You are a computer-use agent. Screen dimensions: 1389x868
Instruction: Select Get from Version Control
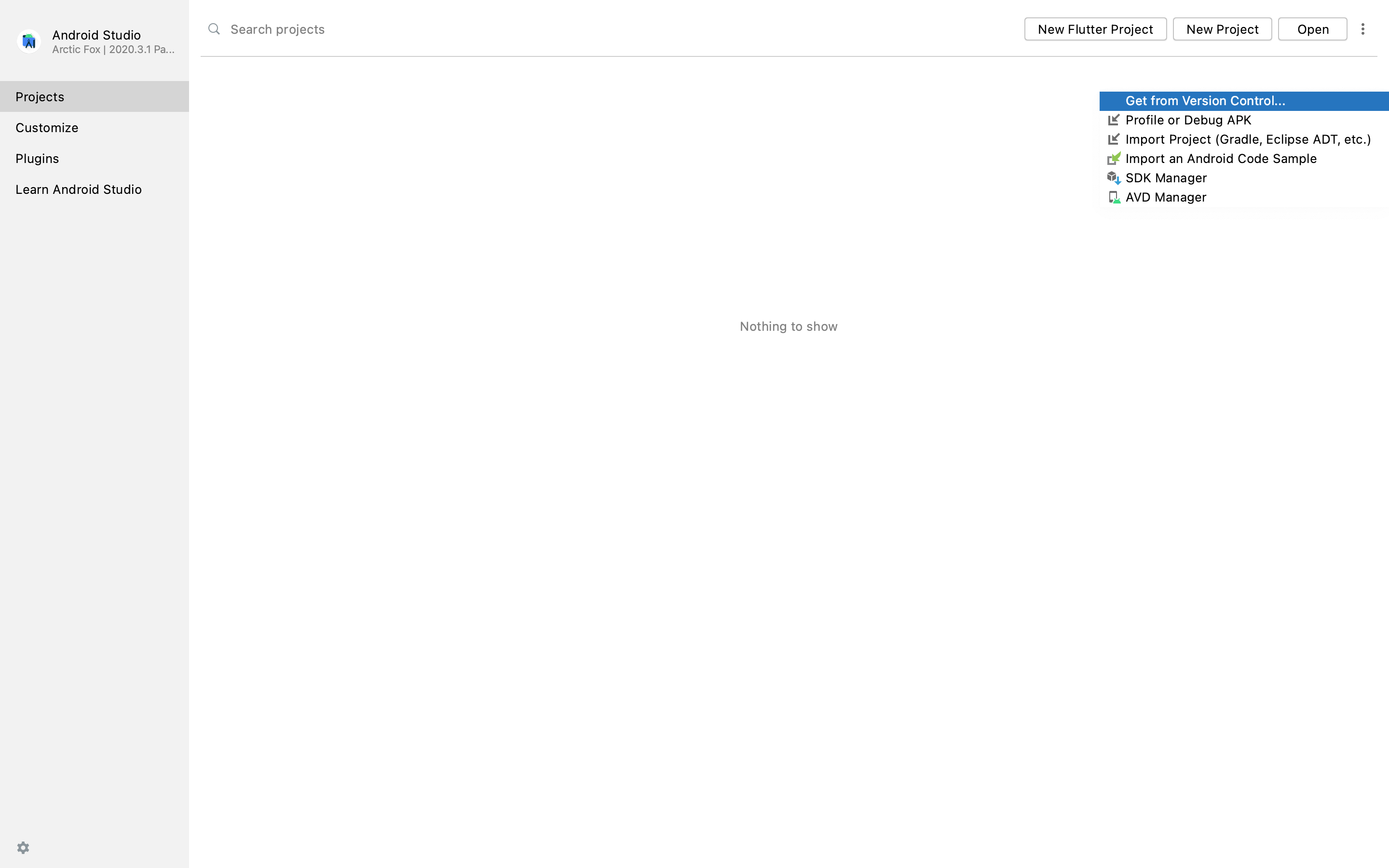coord(1205,101)
